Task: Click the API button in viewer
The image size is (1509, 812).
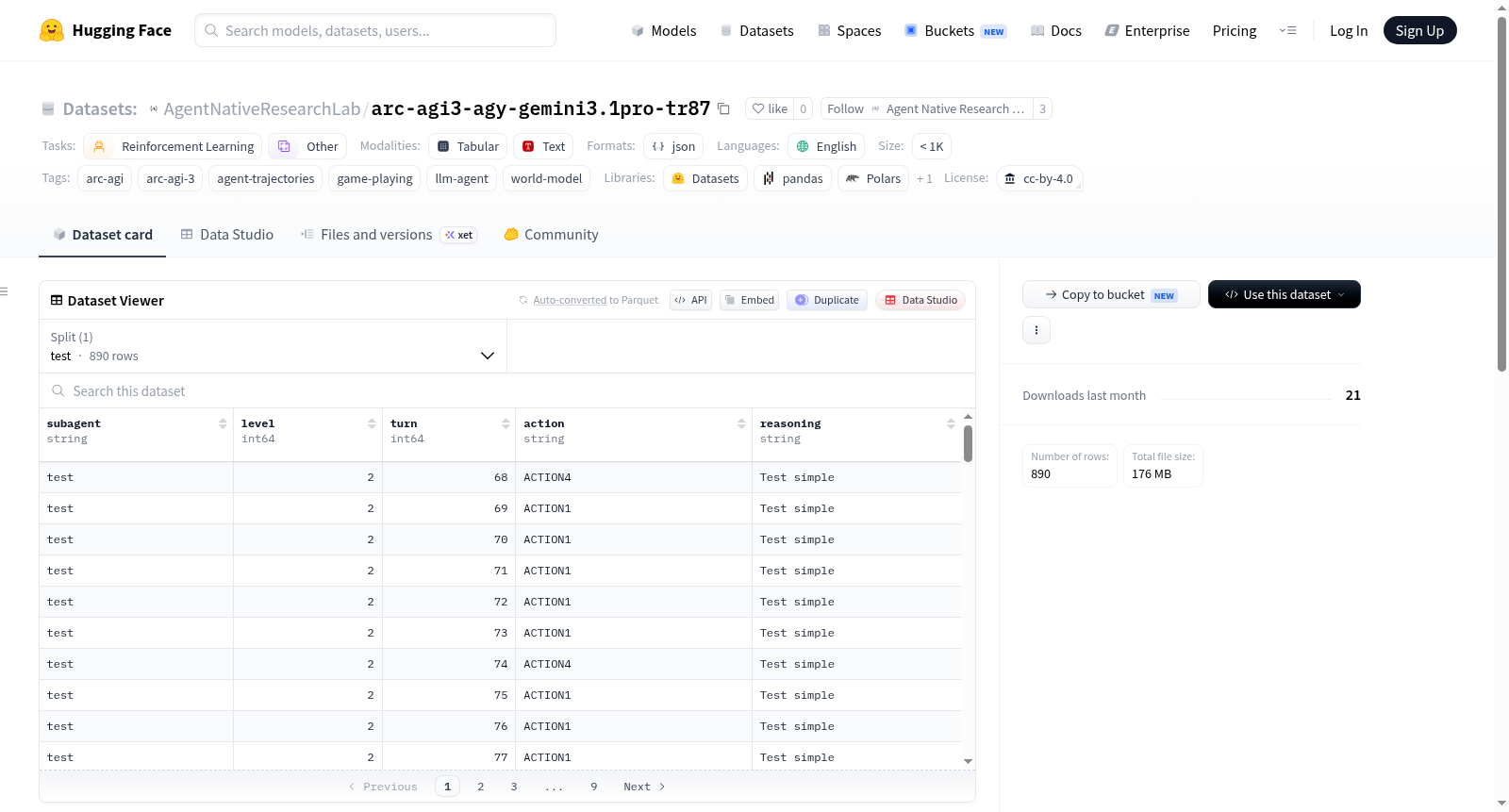Action: [x=690, y=300]
